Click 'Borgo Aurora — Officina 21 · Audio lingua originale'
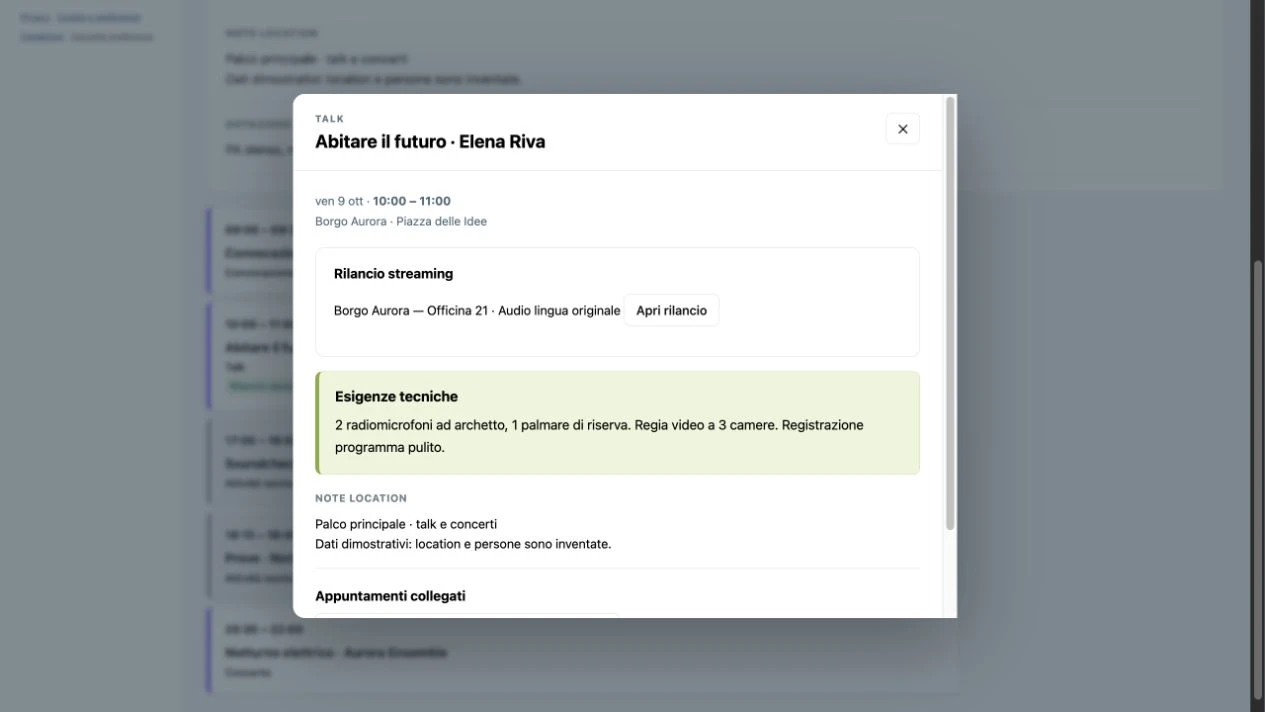The width and height of the screenshot is (1265, 712). 477,311
